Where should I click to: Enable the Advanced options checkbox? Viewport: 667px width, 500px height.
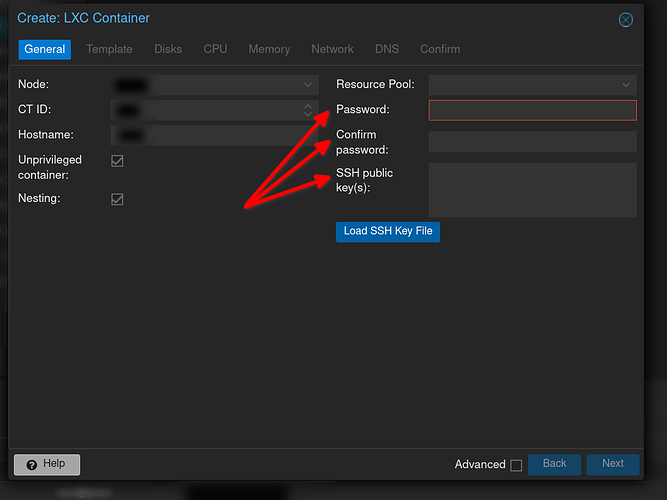coord(516,465)
